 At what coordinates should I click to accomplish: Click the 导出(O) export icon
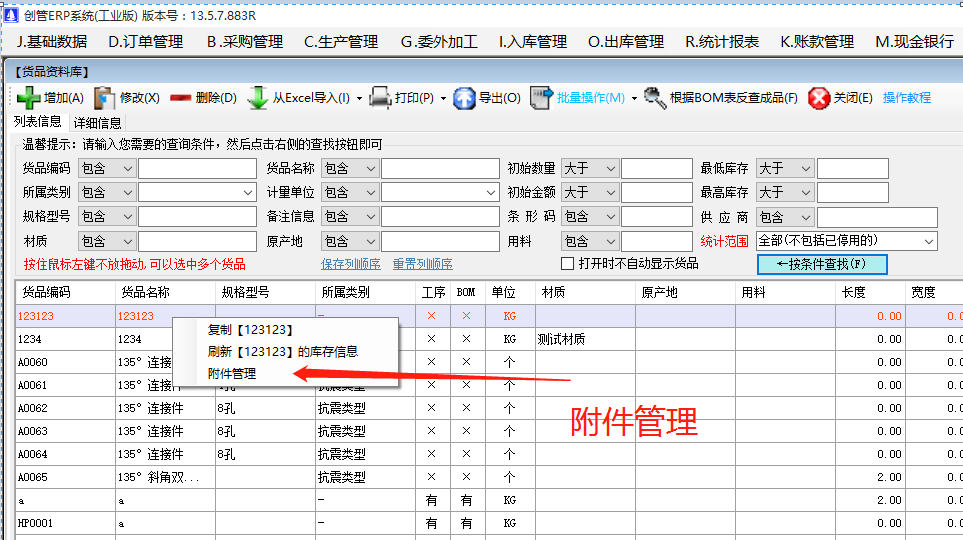coord(464,98)
